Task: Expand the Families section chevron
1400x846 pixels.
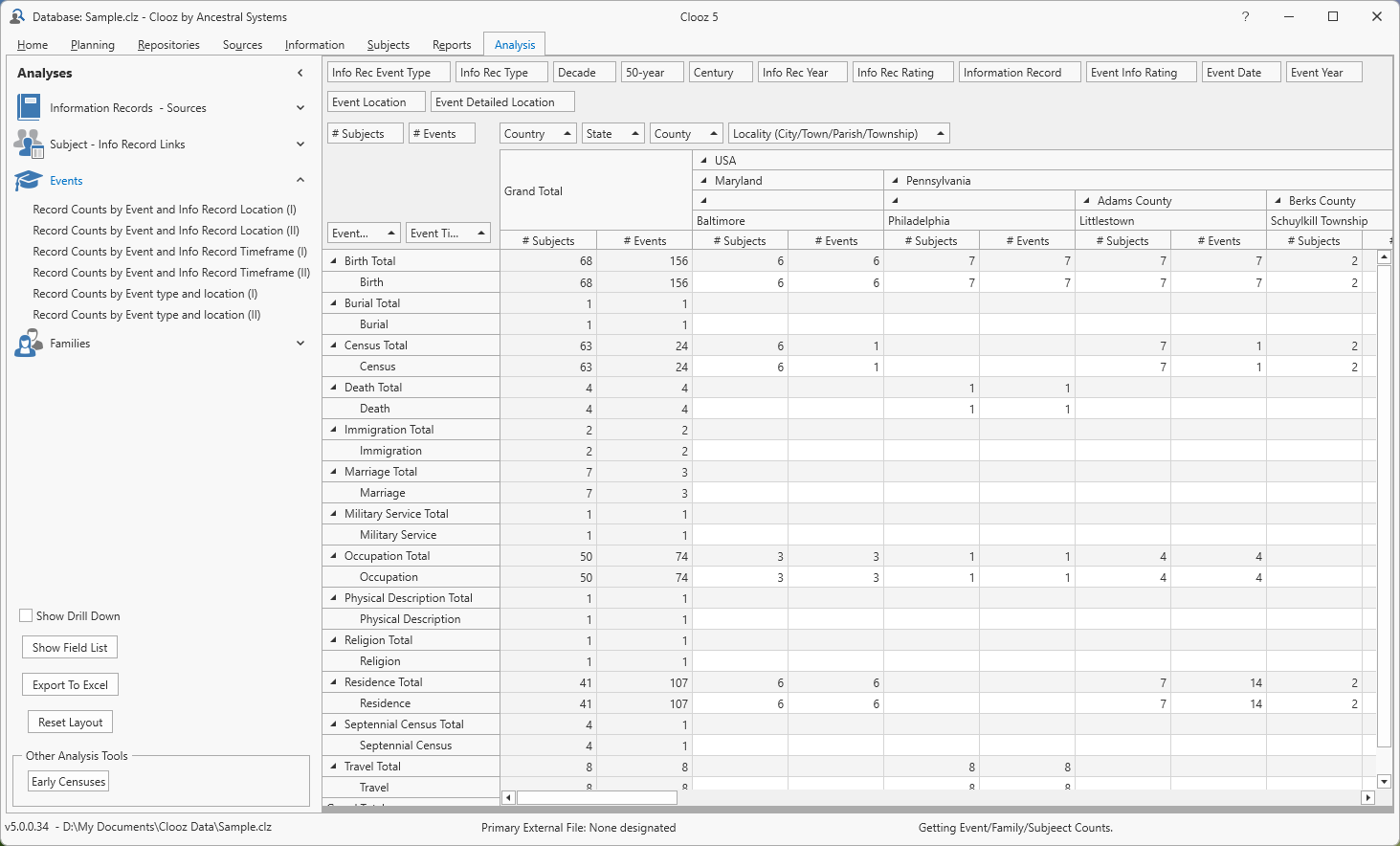Action: click(x=300, y=343)
